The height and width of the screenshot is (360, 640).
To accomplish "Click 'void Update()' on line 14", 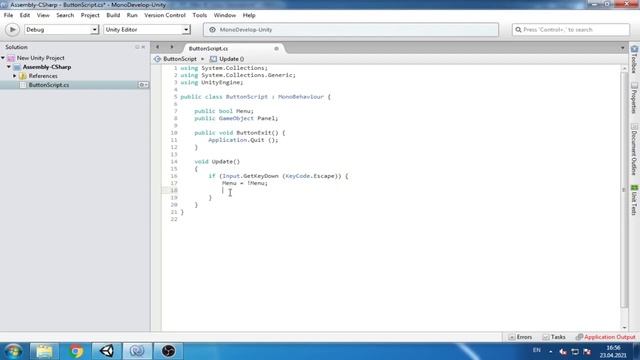I will (217, 162).
